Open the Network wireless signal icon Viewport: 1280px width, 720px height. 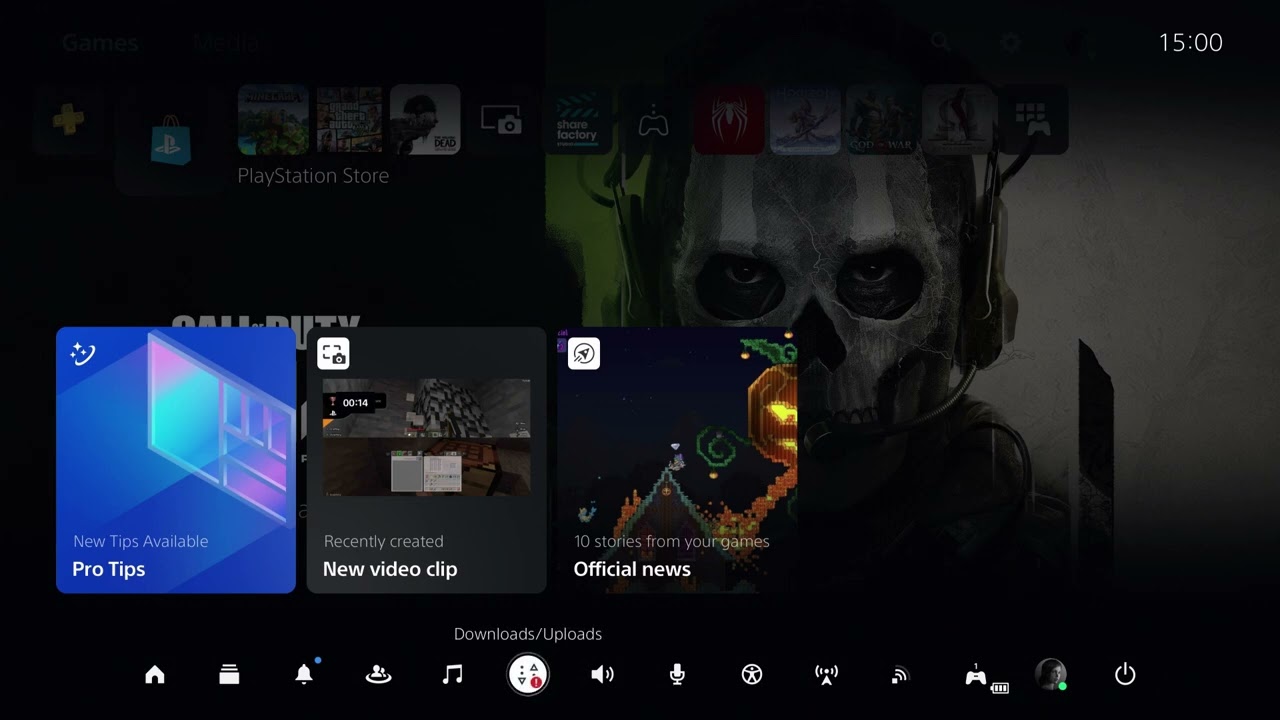coord(900,676)
